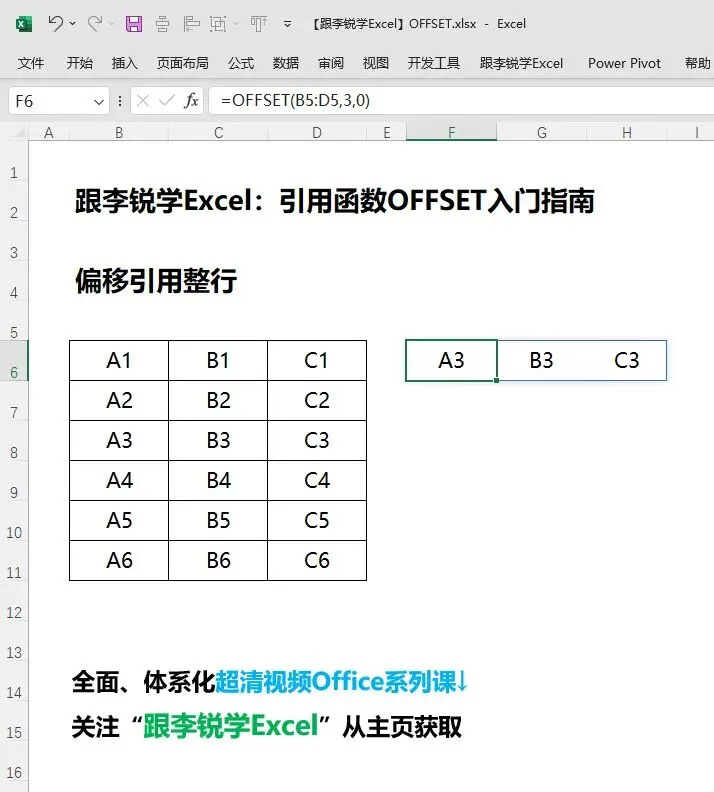Click the Redo arrow icon
This screenshot has height=792, width=714.
tap(94, 23)
